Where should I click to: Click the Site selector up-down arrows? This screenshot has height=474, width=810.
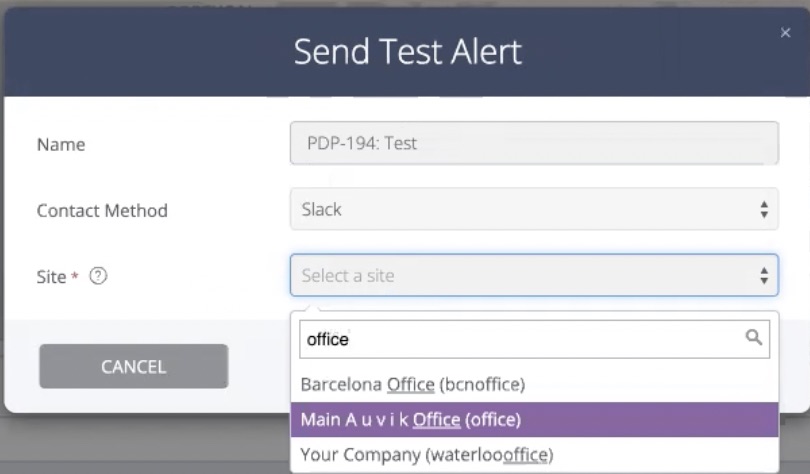click(x=764, y=275)
